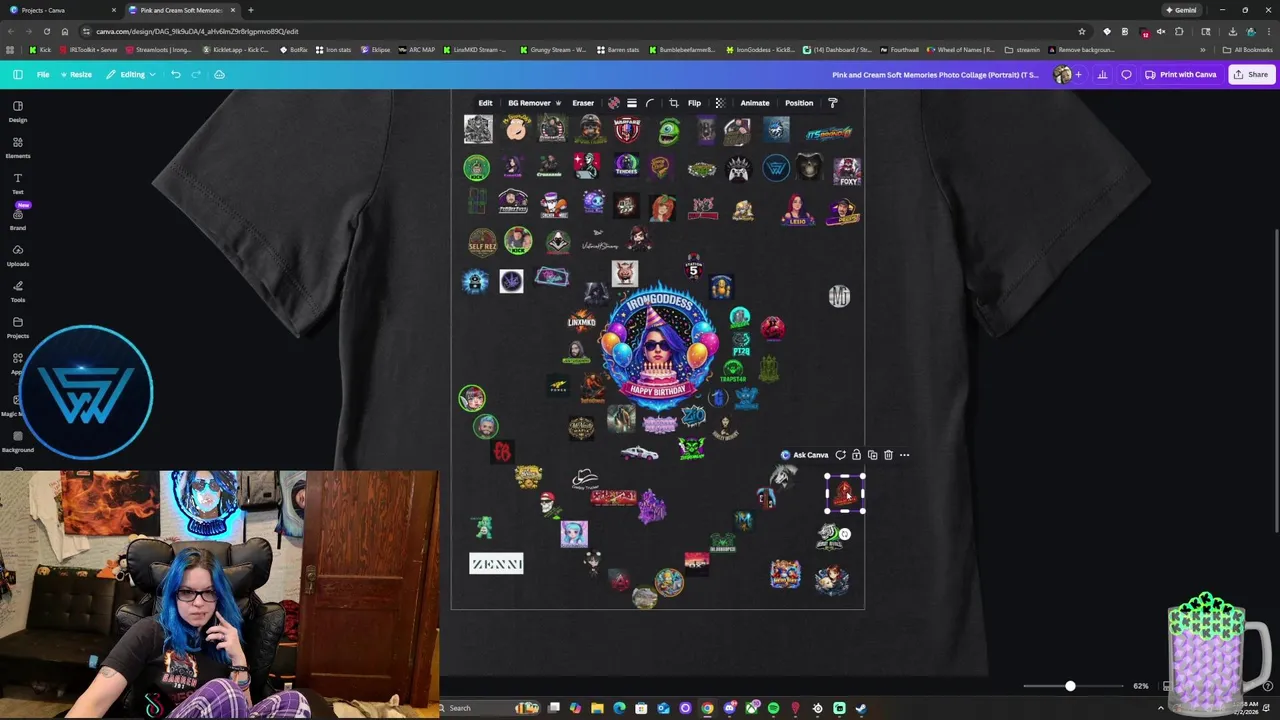The image size is (1280, 720).
Task: Expand the Editing mode dropdown
Action: click(132, 74)
